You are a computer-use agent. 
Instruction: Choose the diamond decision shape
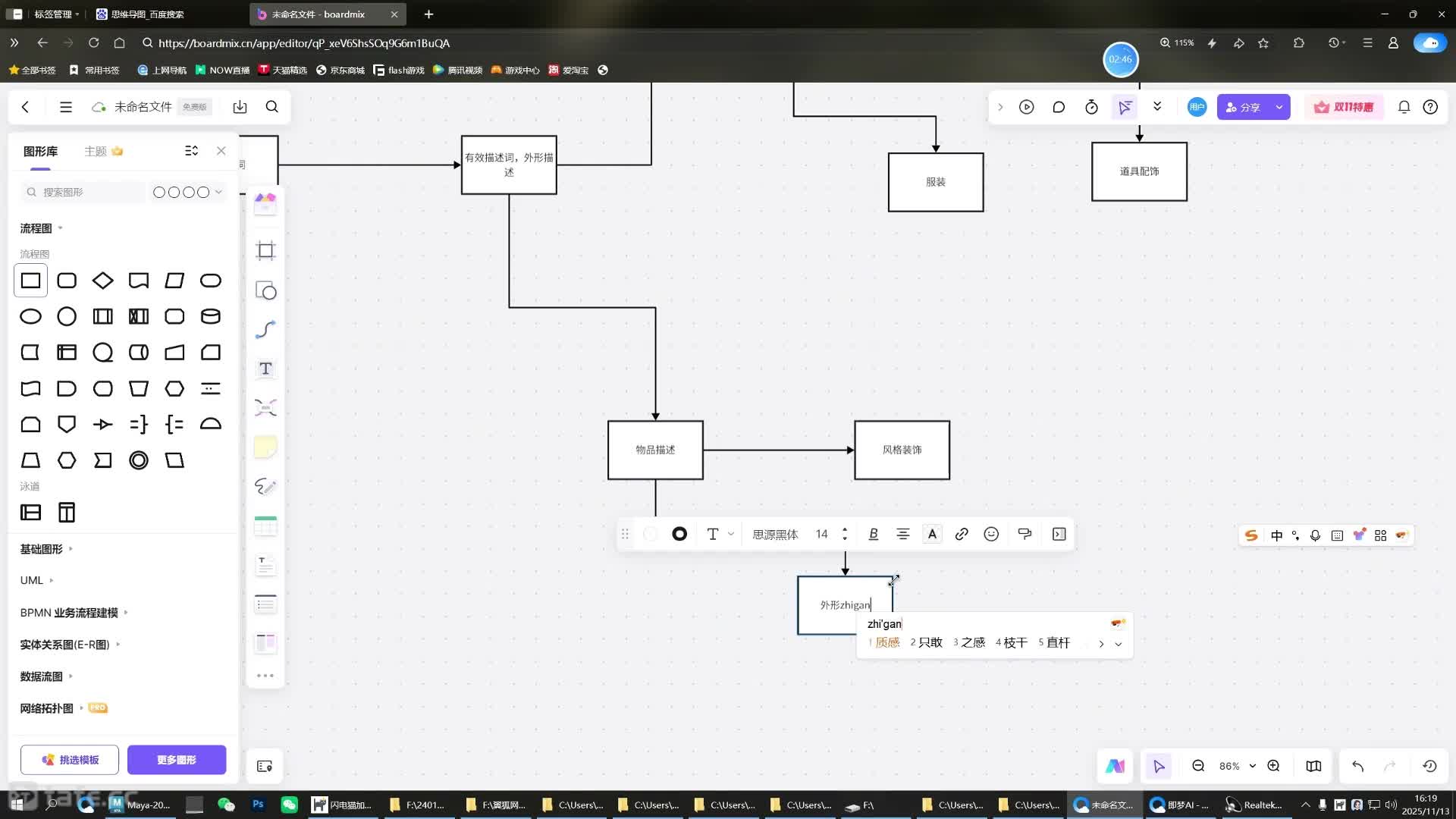(102, 281)
